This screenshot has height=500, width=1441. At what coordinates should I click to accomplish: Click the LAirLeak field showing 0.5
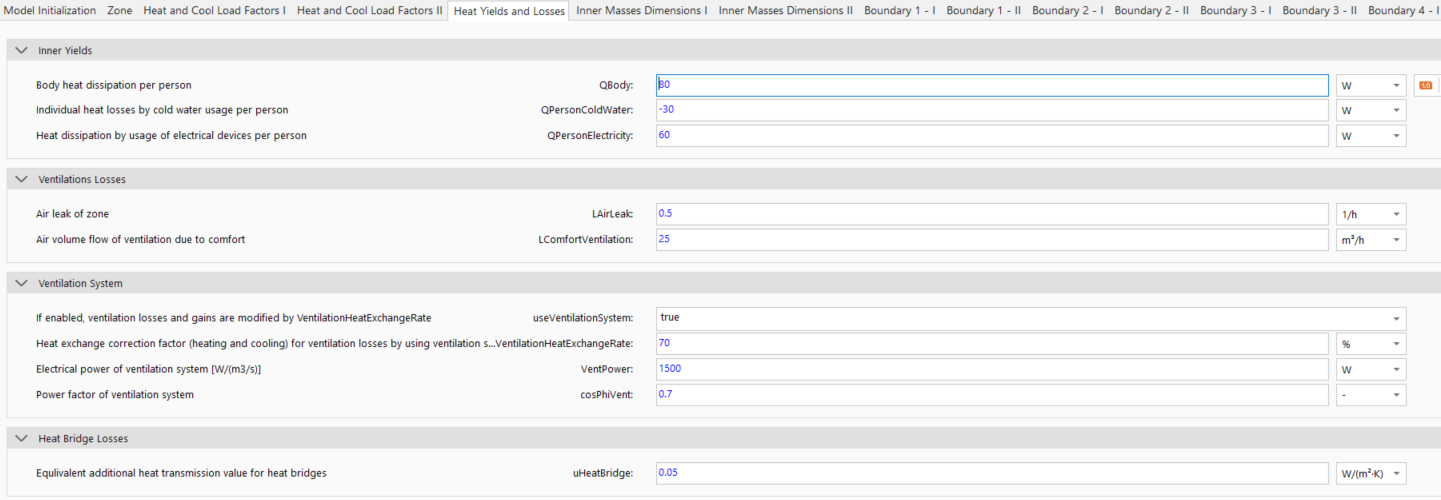[x=992, y=214]
